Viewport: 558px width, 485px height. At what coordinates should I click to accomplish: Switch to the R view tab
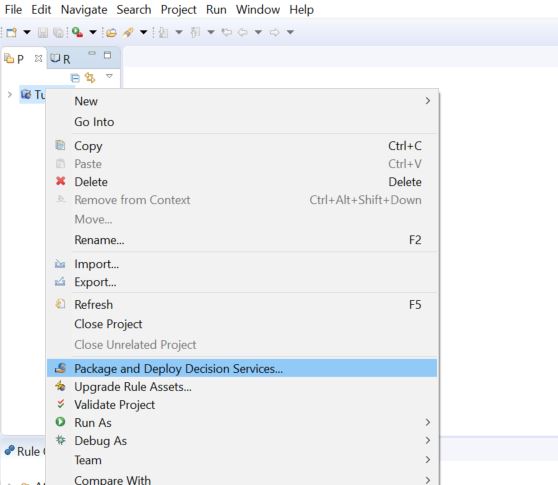pyautogui.click(x=60, y=58)
